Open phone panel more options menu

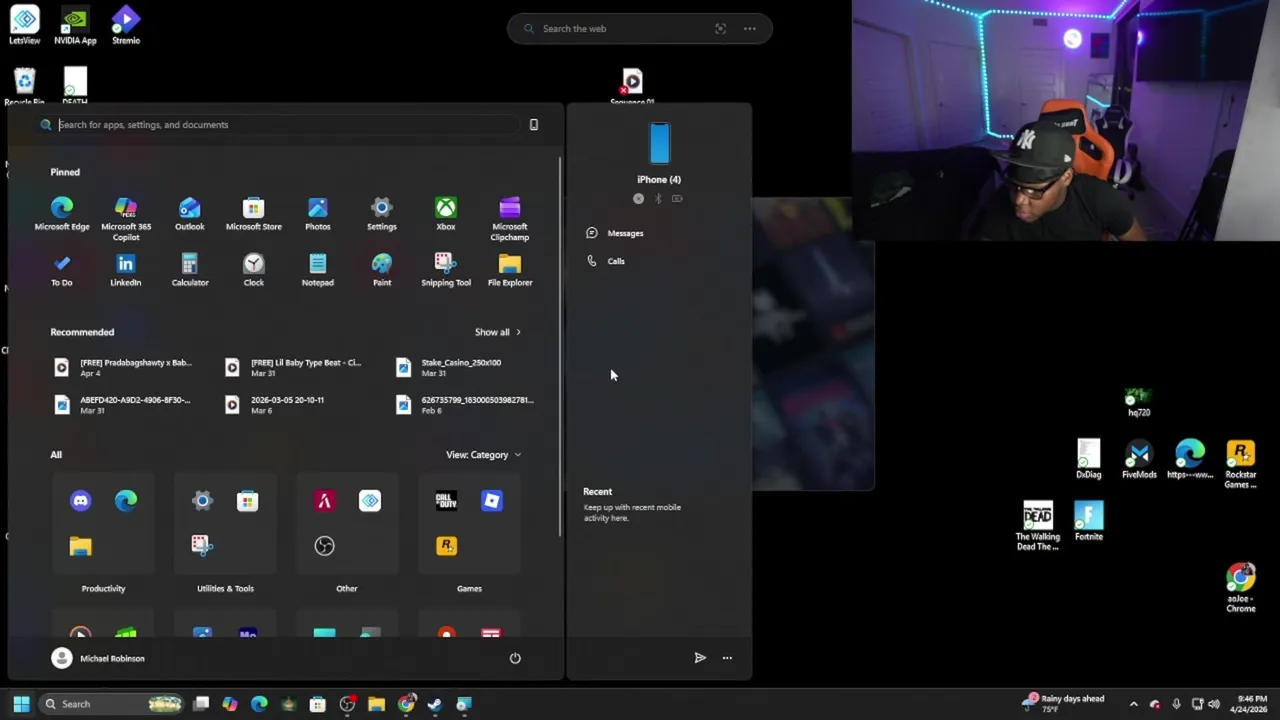[727, 658]
